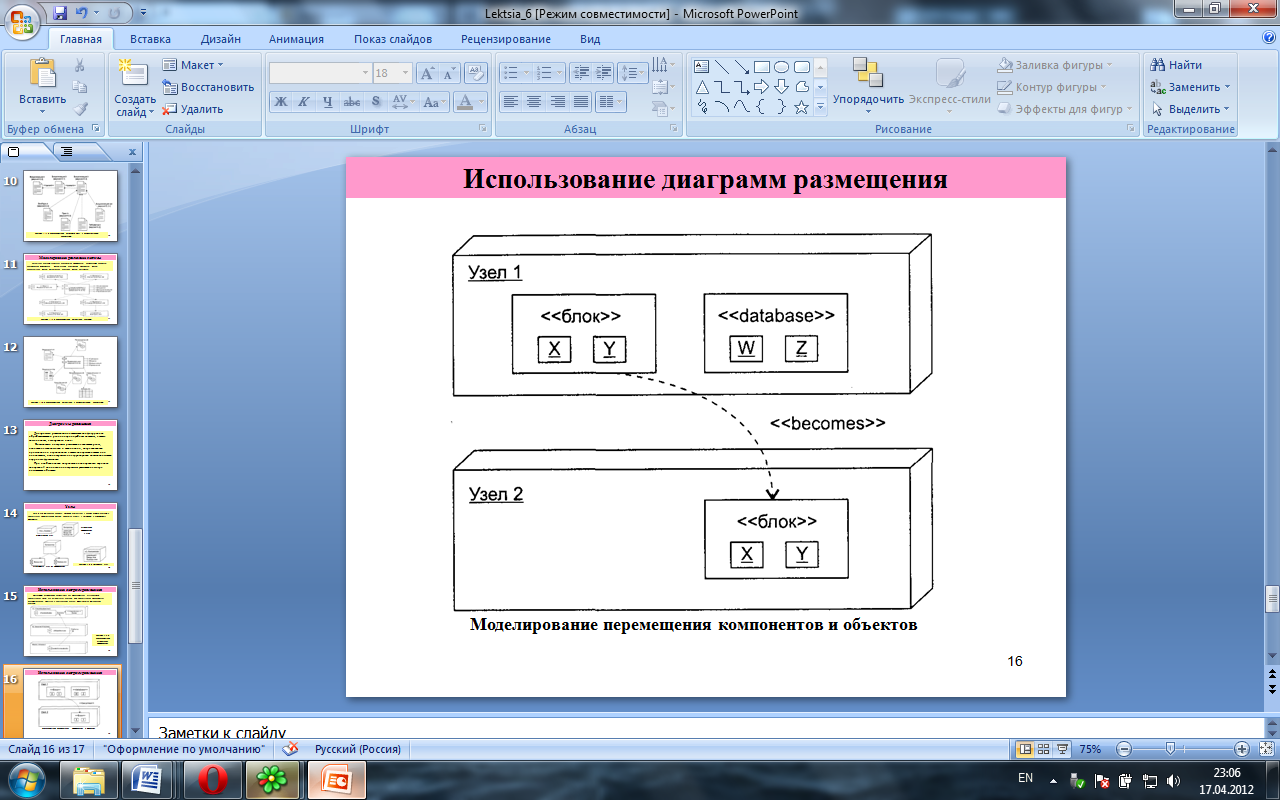
Task: Paste using the Вставить clipboard icon
Action: point(42,74)
